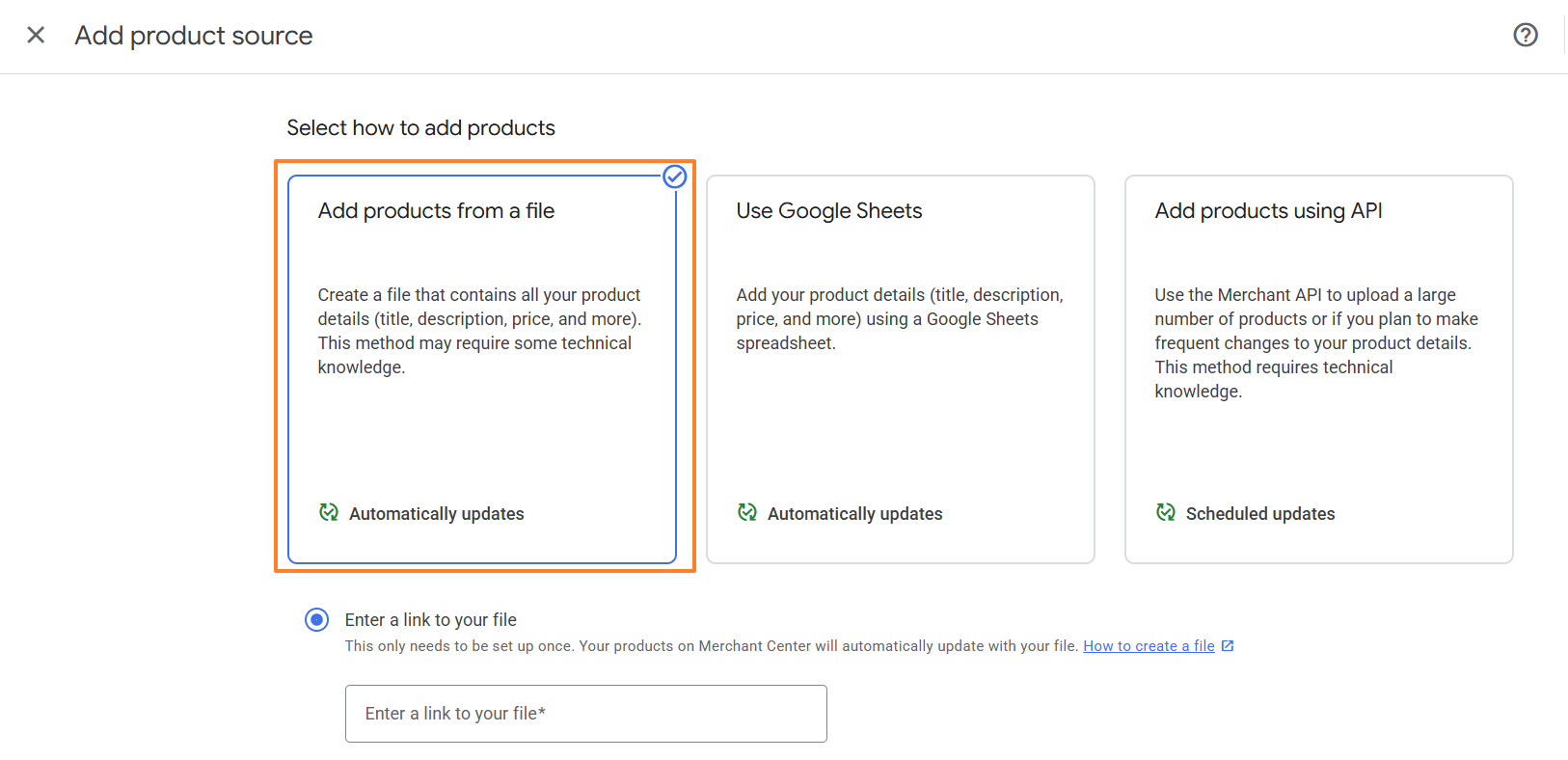The height and width of the screenshot is (760, 1568).
Task: Choose the Add products using API title
Action: [x=1268, y=211]
